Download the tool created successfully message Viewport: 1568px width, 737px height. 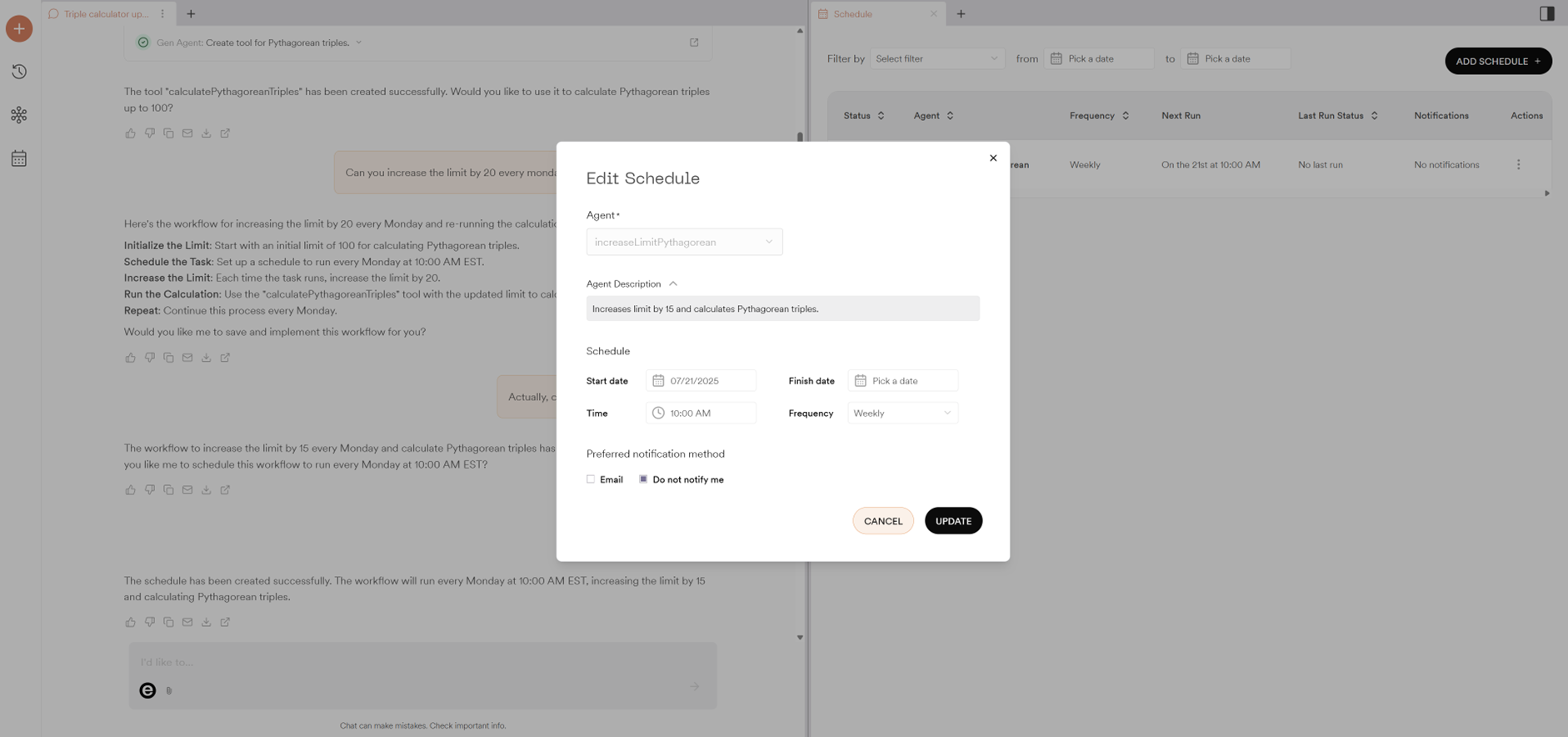coord(206,133)
